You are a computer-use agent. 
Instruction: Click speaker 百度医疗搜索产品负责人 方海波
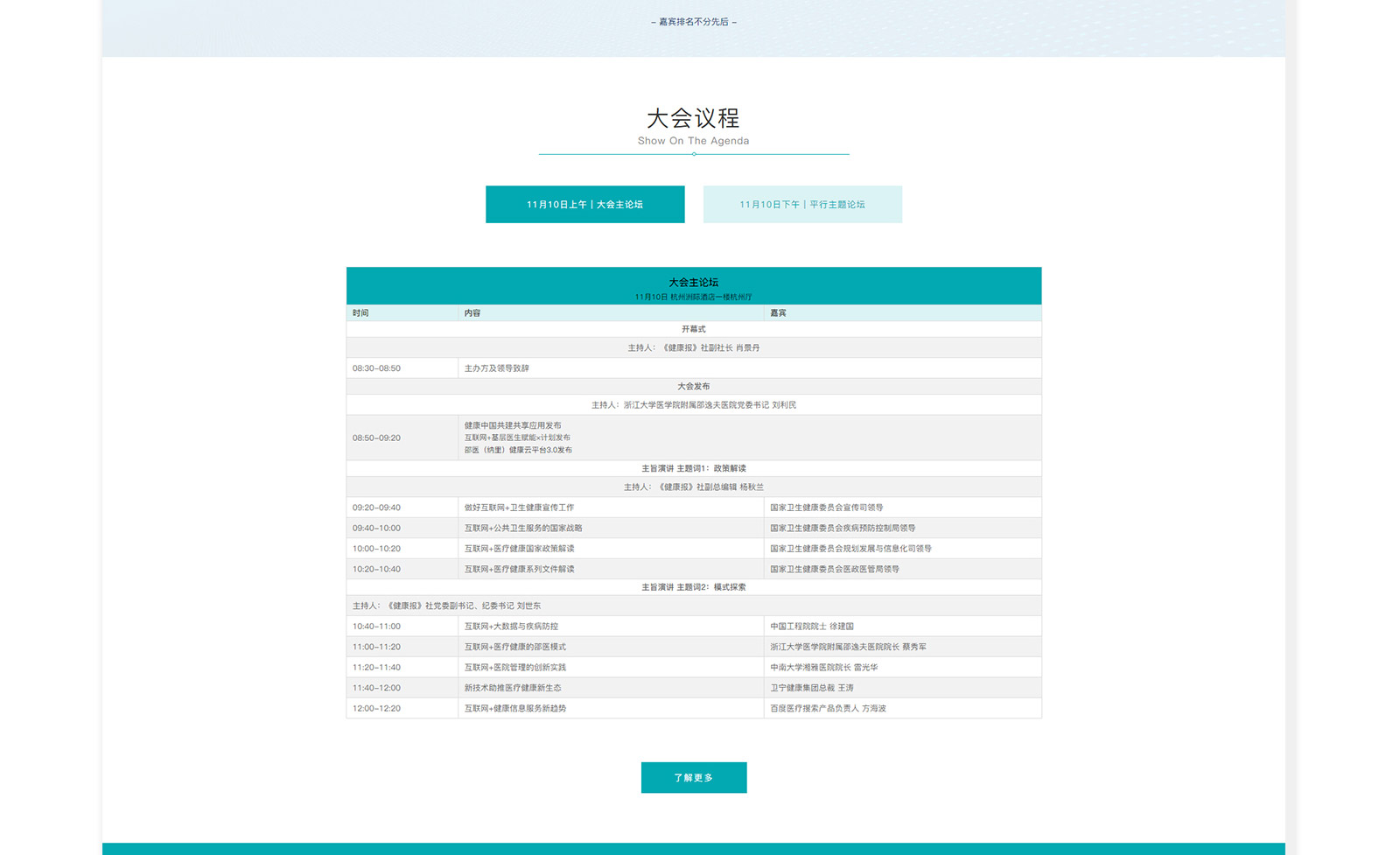click(828, 708)
